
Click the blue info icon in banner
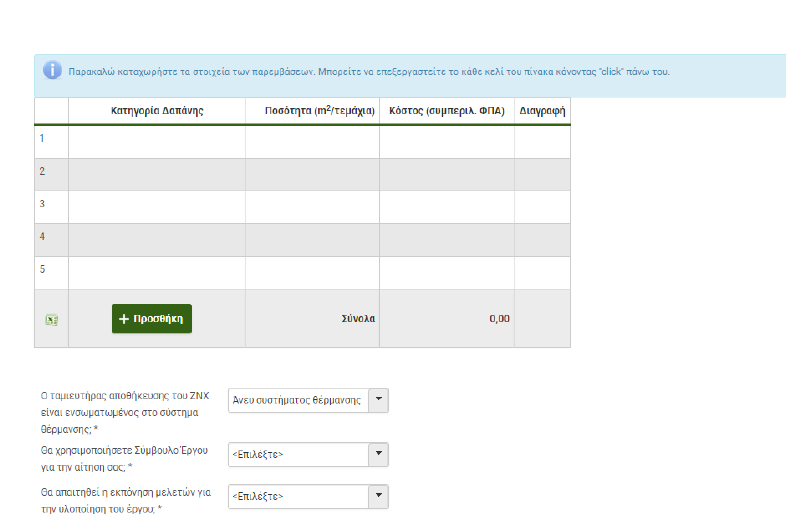tap(52, 70)
